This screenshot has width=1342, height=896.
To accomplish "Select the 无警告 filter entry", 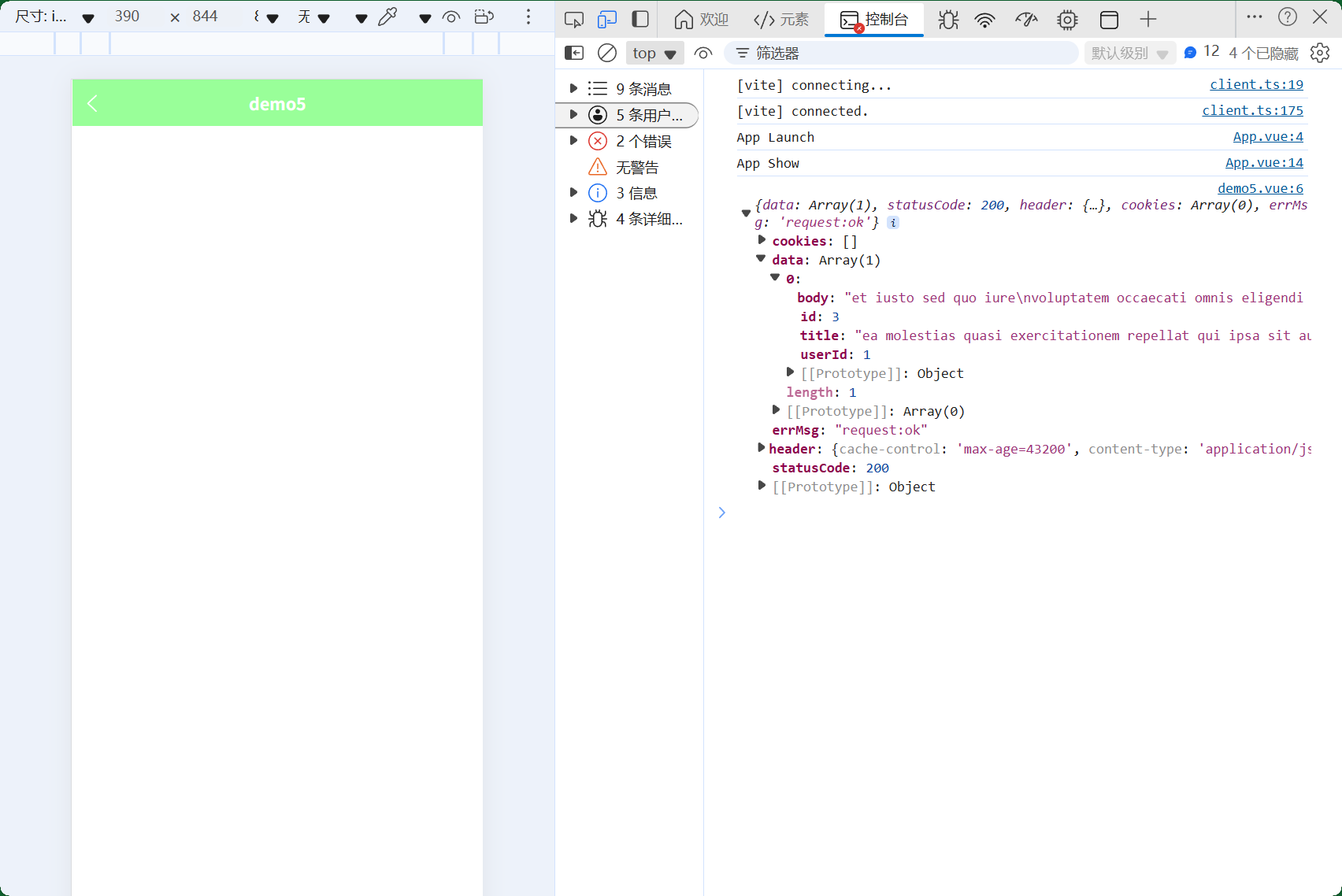I will pos(638,166).
